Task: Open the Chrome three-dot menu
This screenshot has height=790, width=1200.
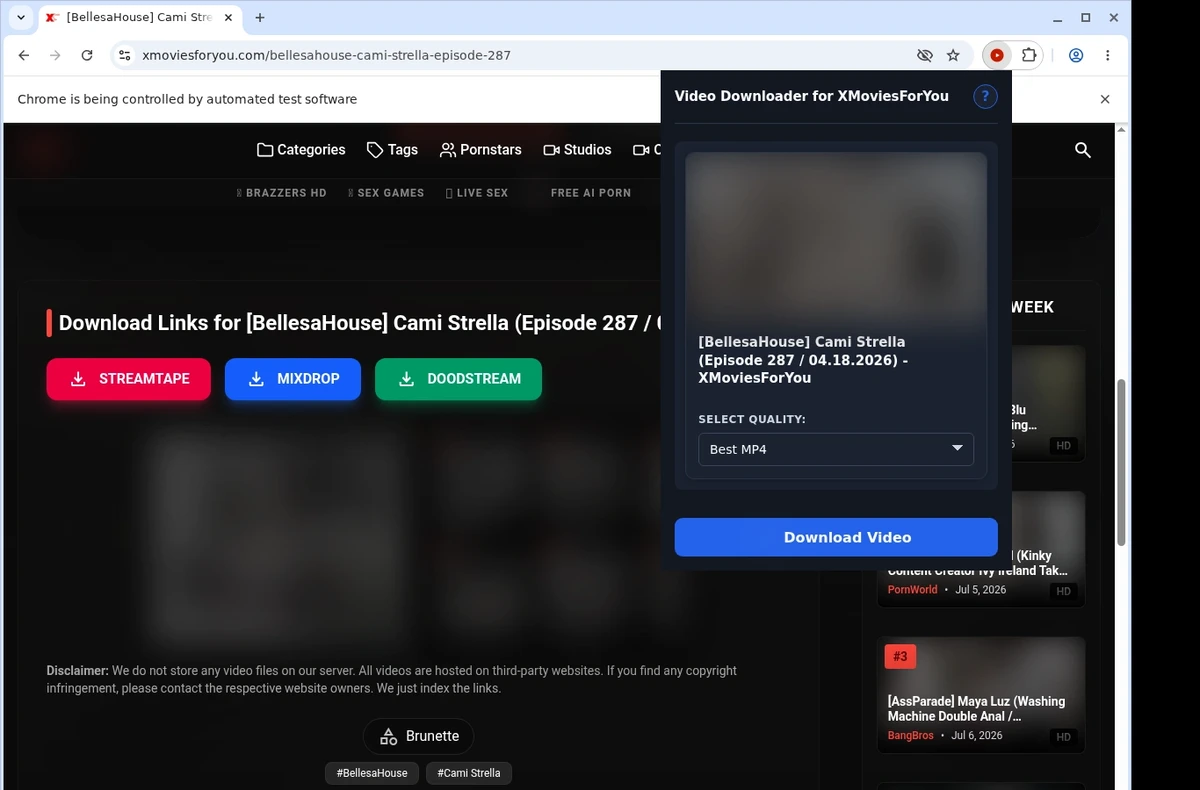Action: [x=1107, y=56]
